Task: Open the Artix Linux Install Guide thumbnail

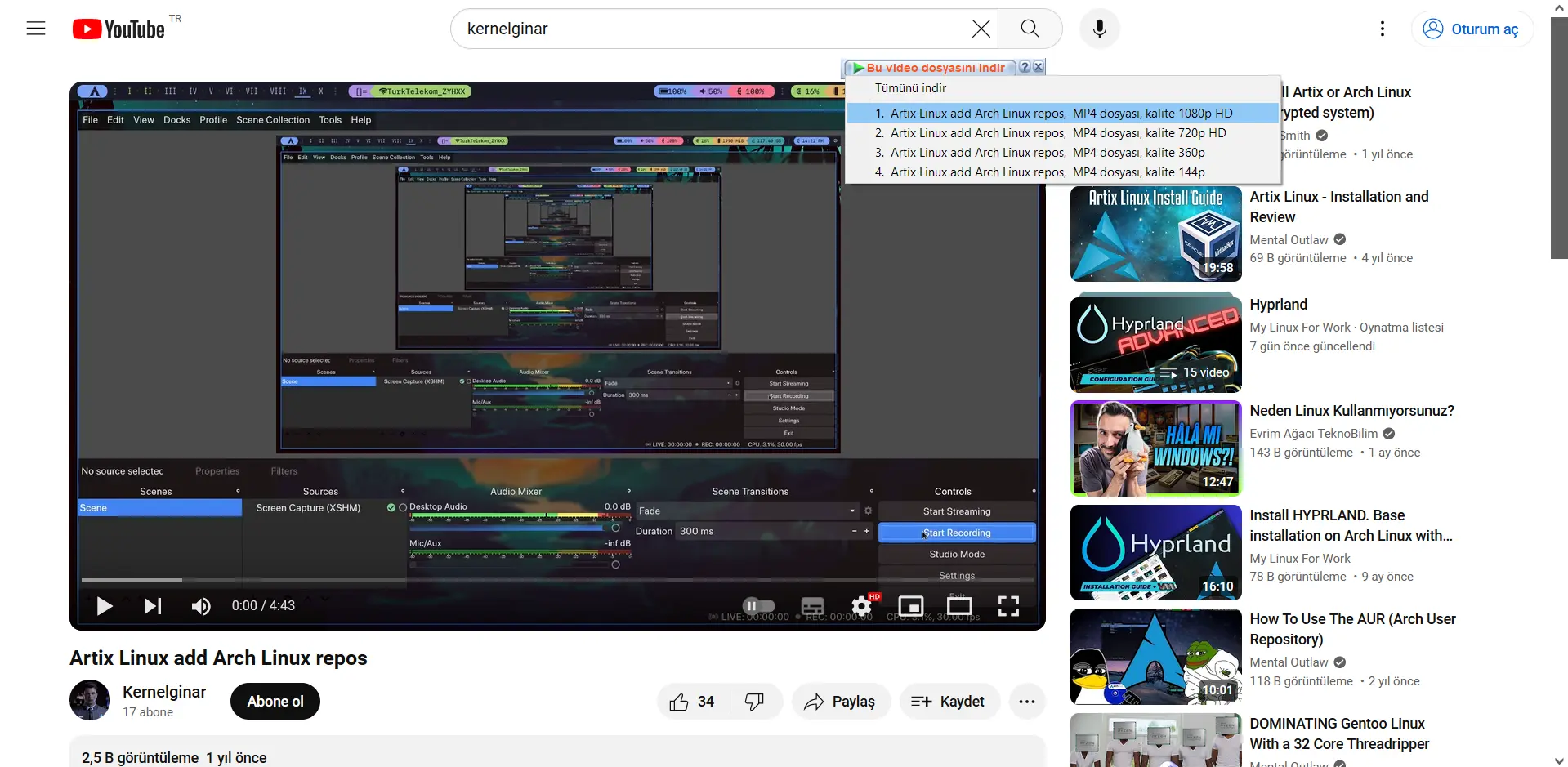Action: click(1155, 234)
